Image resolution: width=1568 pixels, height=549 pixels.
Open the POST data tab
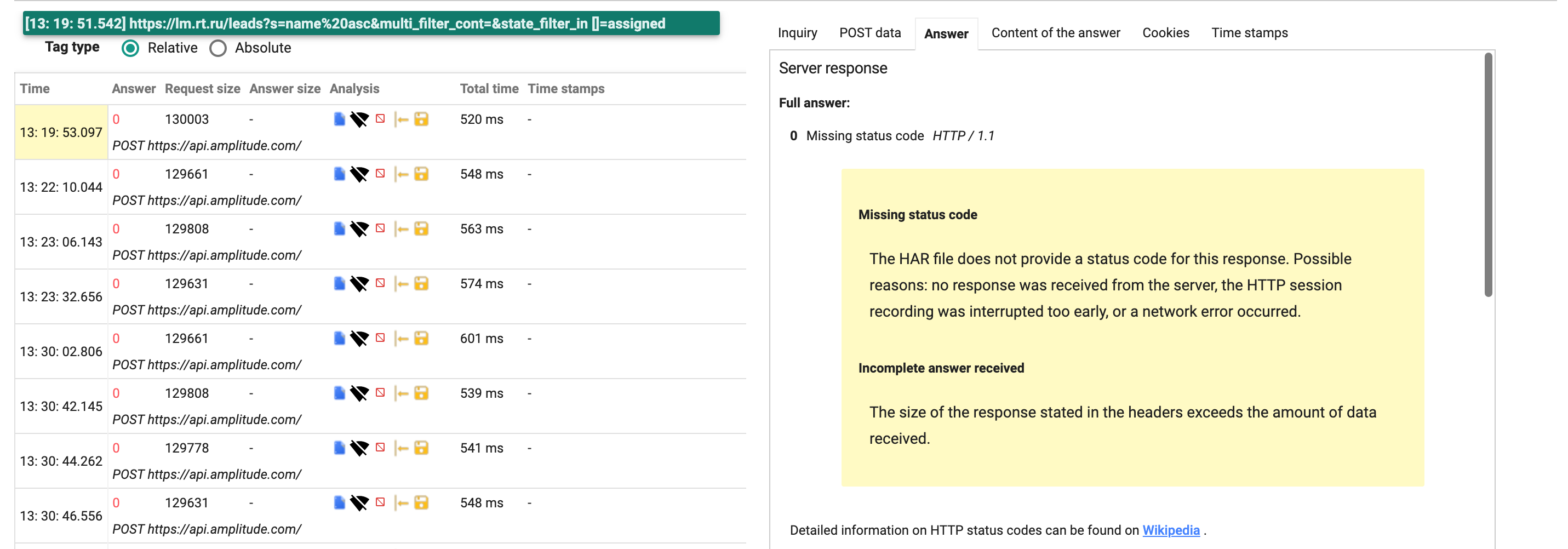pos(870,33)
